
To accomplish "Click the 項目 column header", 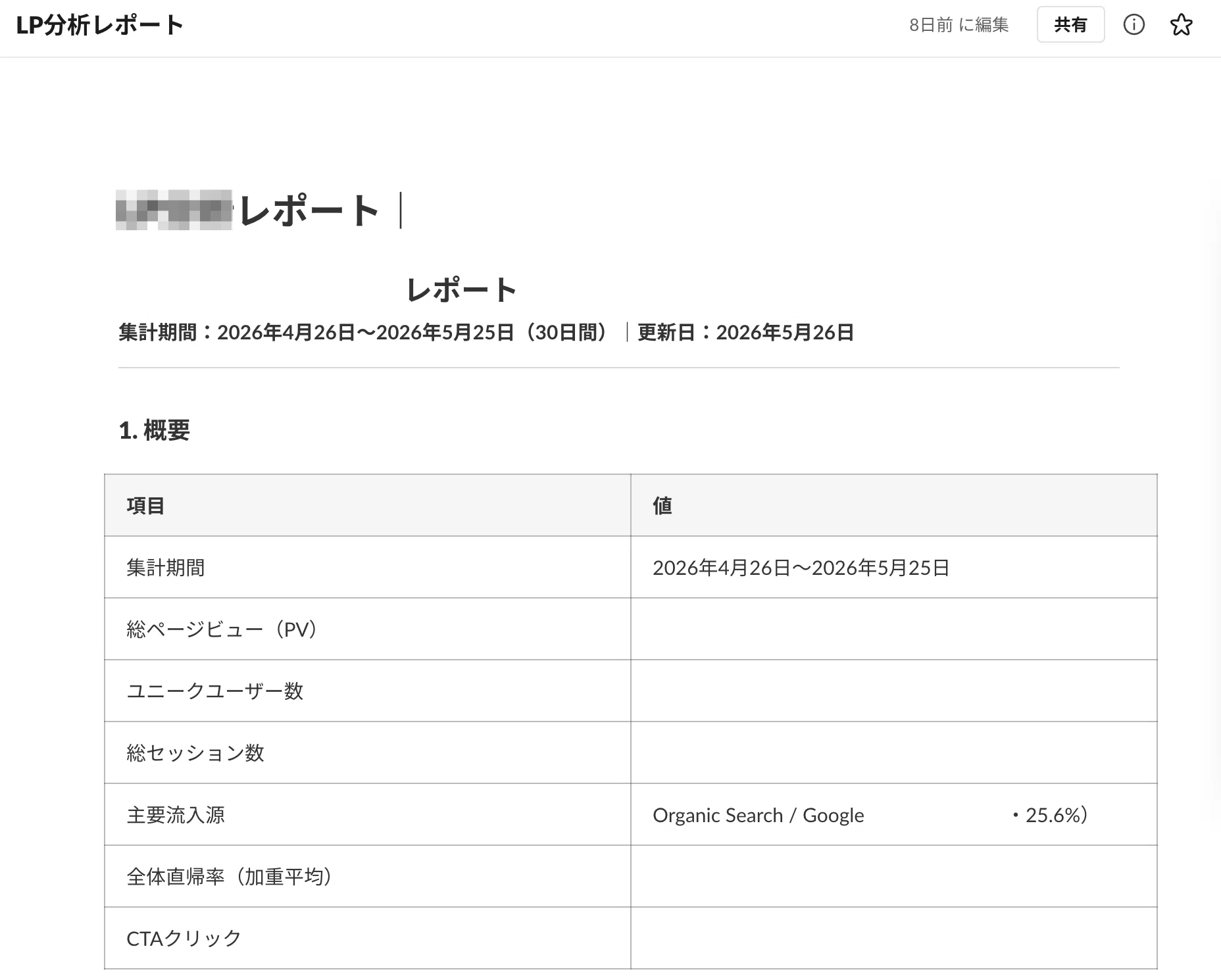I will coord(145,505).
